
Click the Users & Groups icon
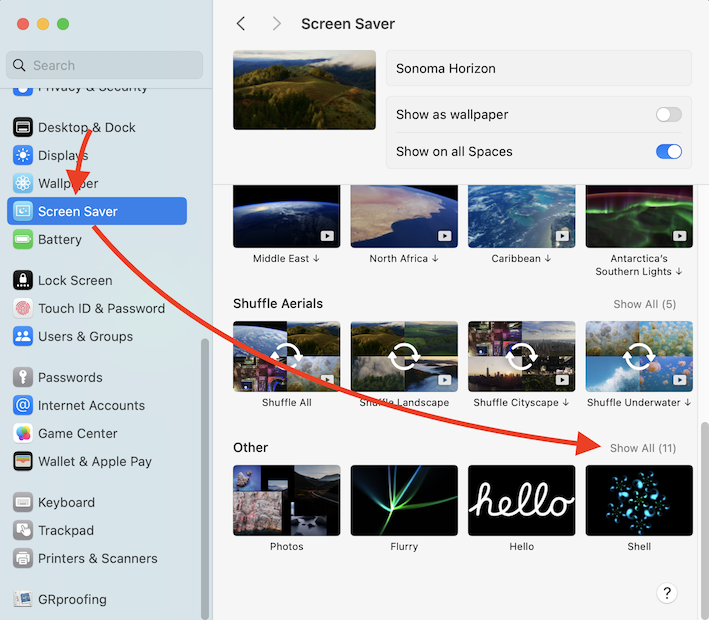click(23, 336)
